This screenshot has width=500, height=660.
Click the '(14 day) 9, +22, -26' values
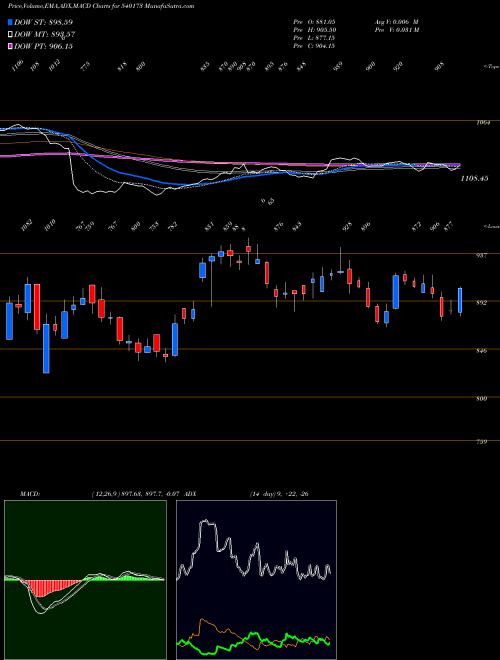pos(279,494)
